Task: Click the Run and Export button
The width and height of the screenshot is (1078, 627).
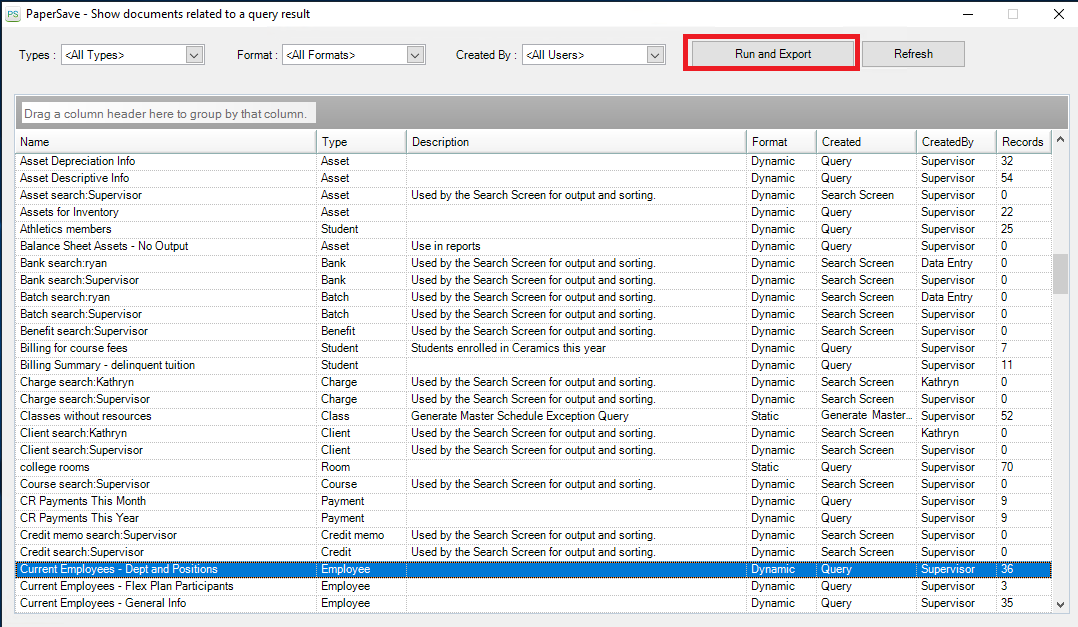Action: (x=772, y=54)
